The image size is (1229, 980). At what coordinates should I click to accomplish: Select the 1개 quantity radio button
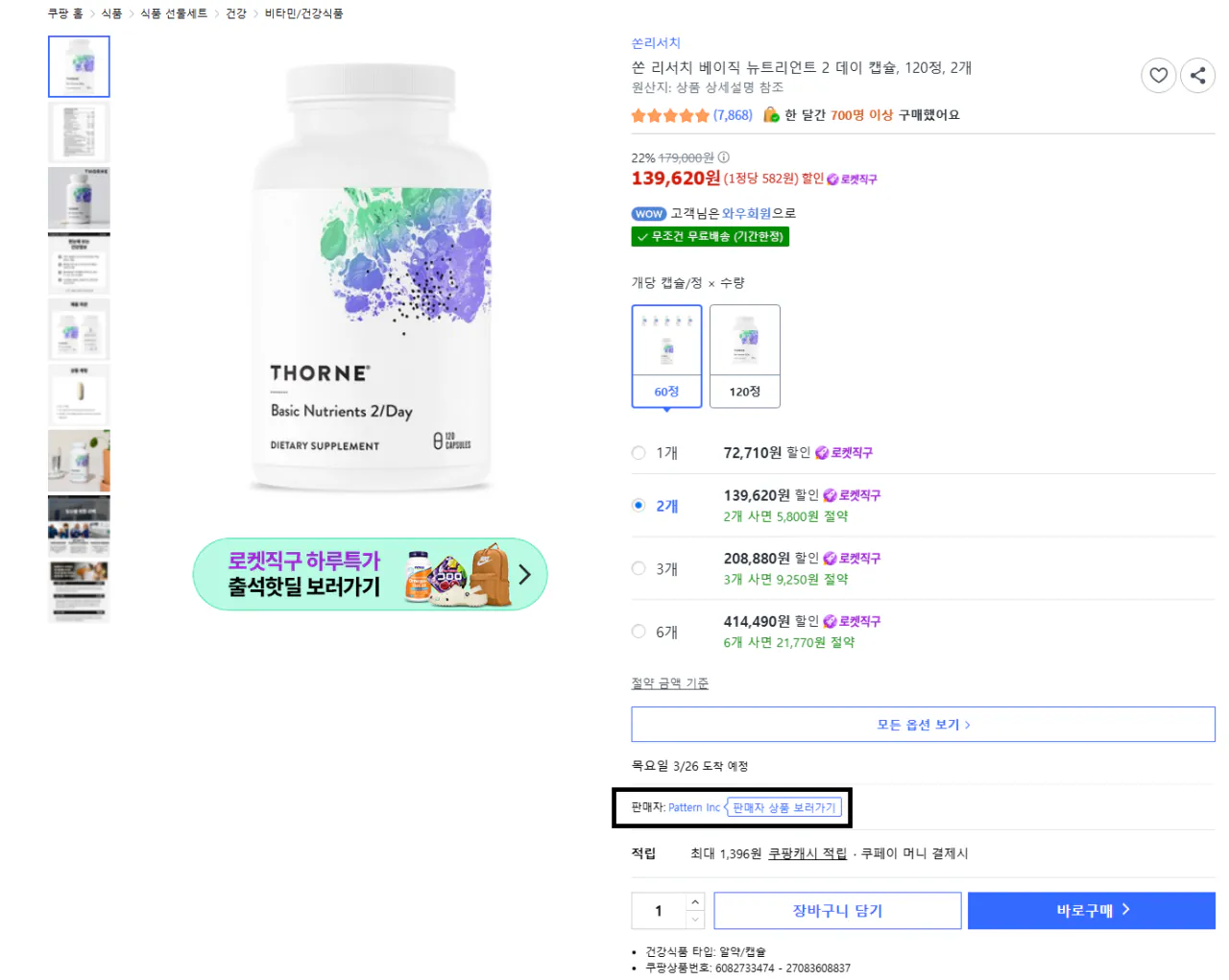click(638, 452)
